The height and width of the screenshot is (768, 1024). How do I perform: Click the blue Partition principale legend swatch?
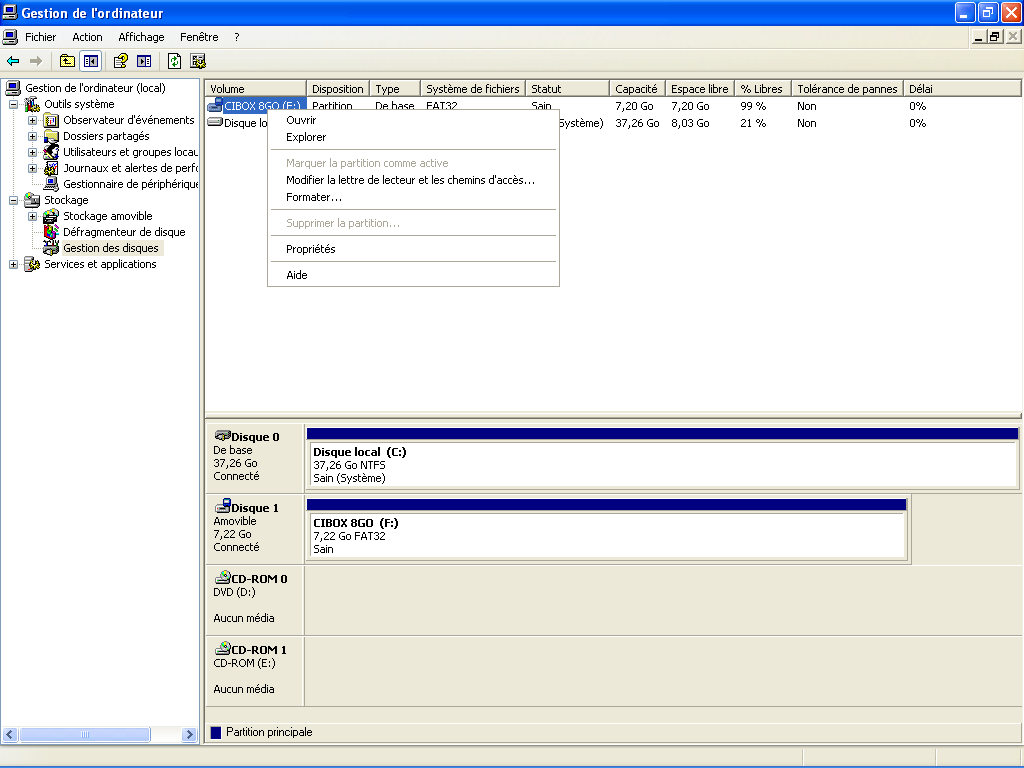[x=216, y=732]
